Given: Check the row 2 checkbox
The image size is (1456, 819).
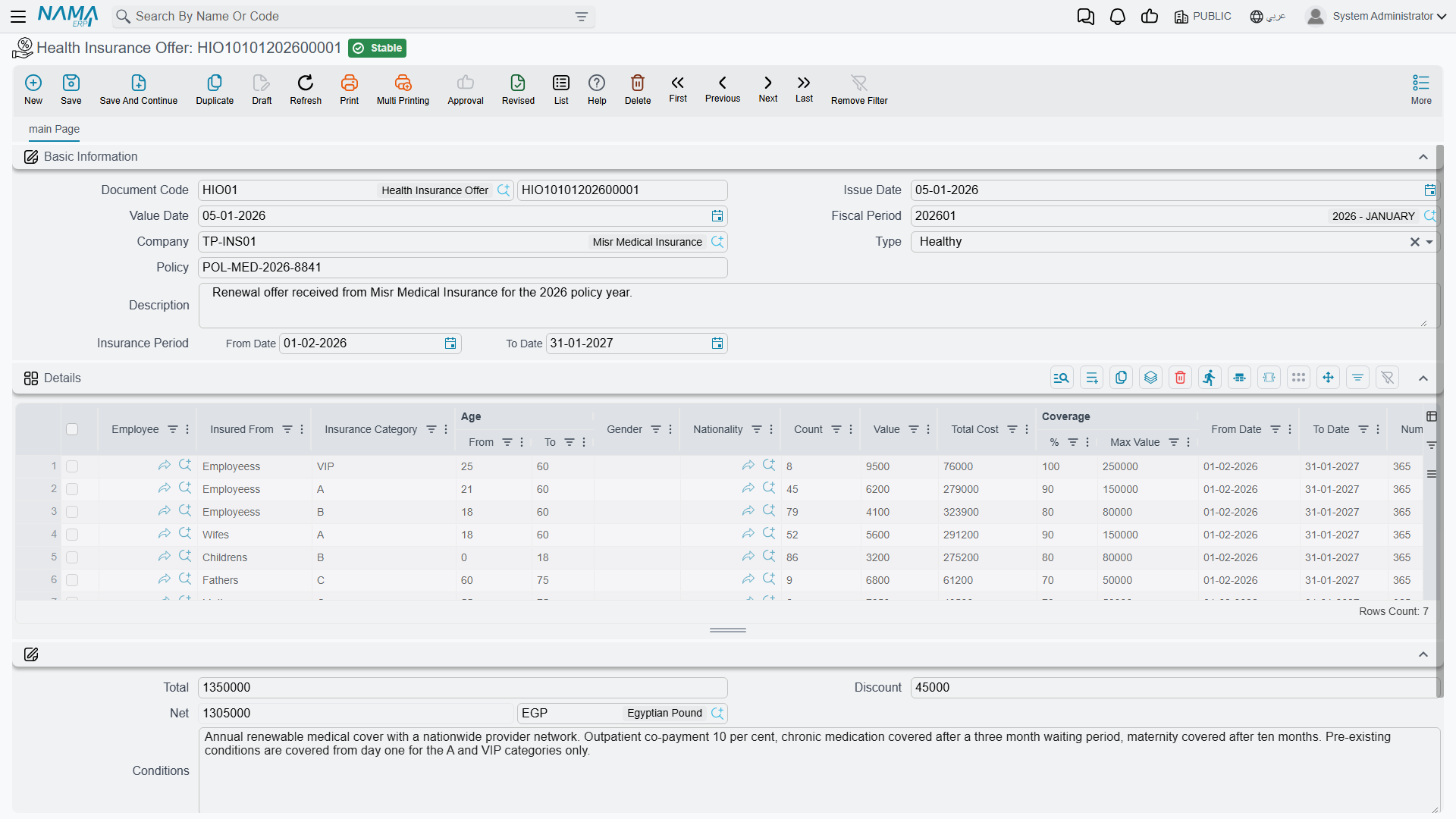Looking at the screenshot, I should (x=72, y=489).
